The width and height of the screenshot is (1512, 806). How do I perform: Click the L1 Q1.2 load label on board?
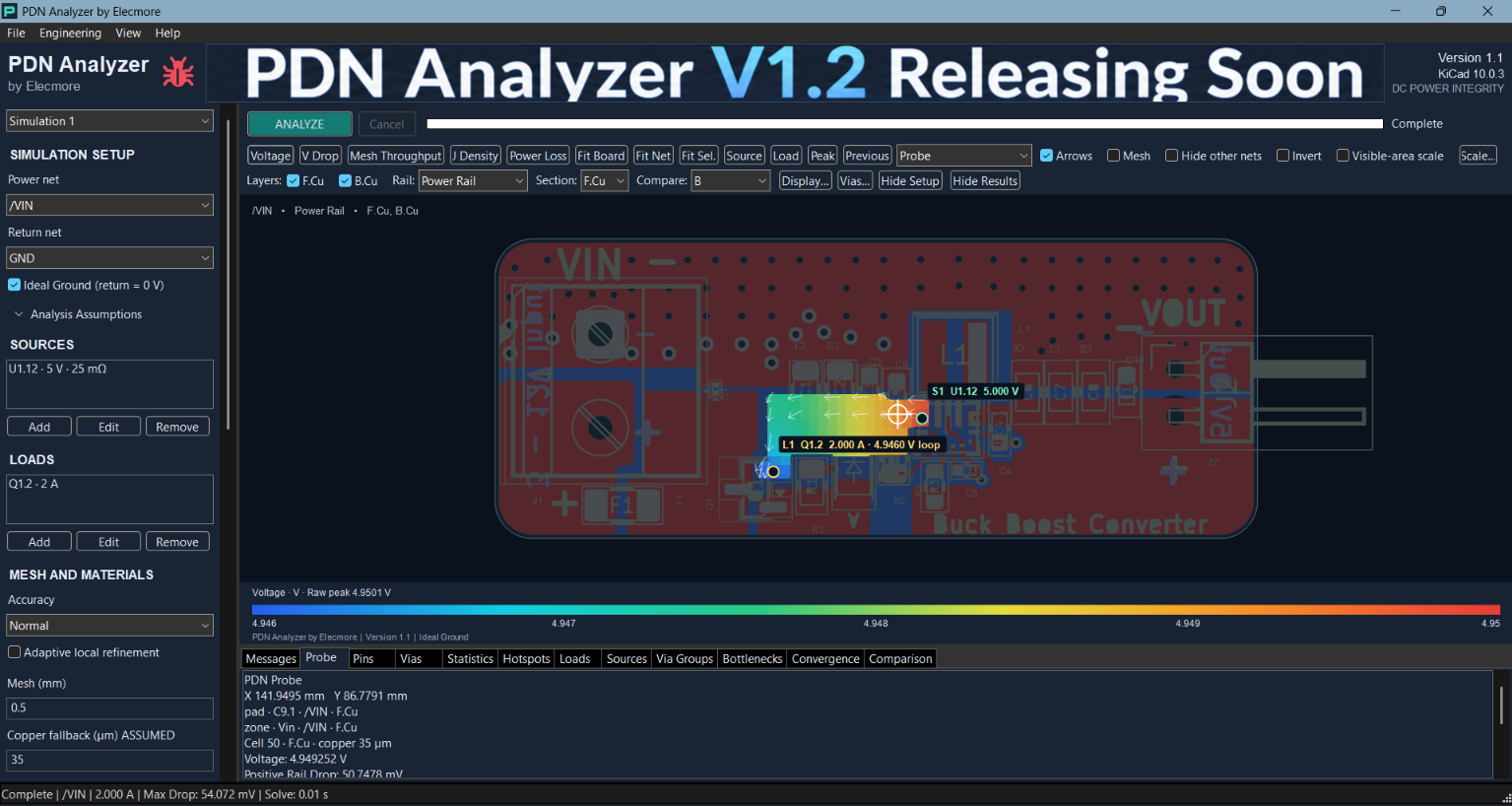[x=862, y=444]
